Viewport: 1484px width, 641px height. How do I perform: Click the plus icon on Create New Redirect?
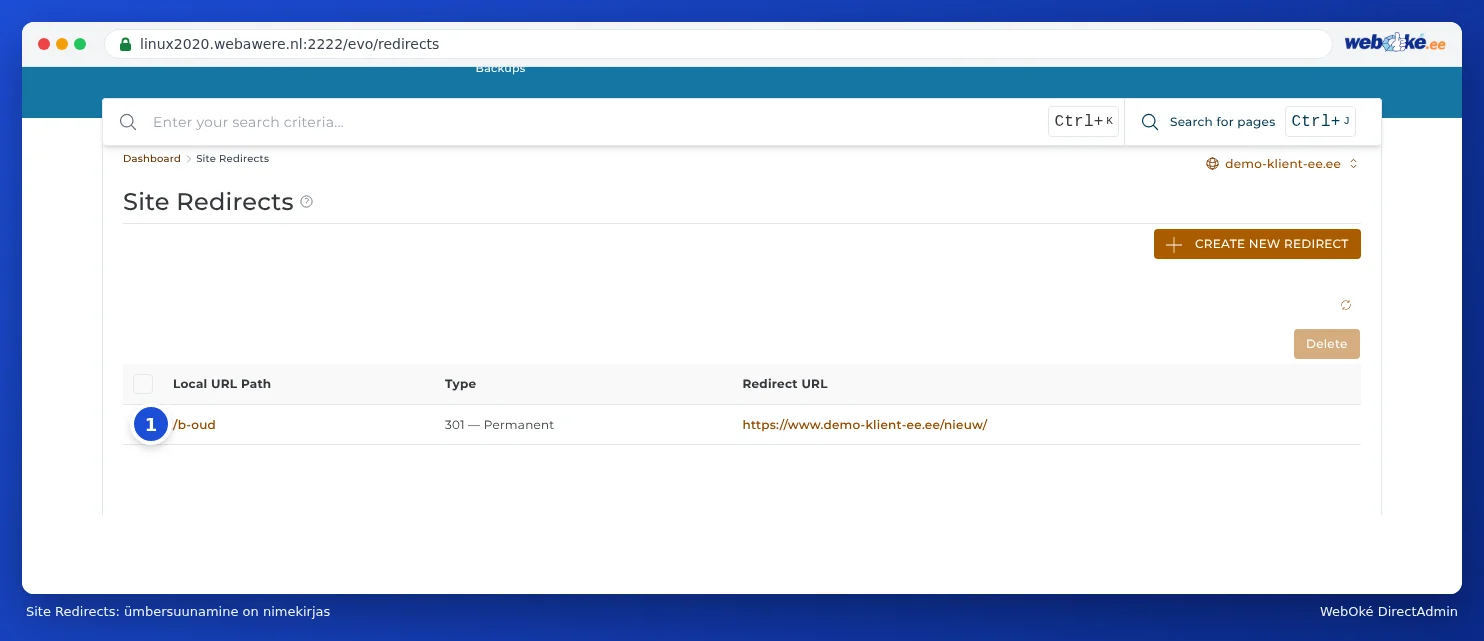(1174, 244)
